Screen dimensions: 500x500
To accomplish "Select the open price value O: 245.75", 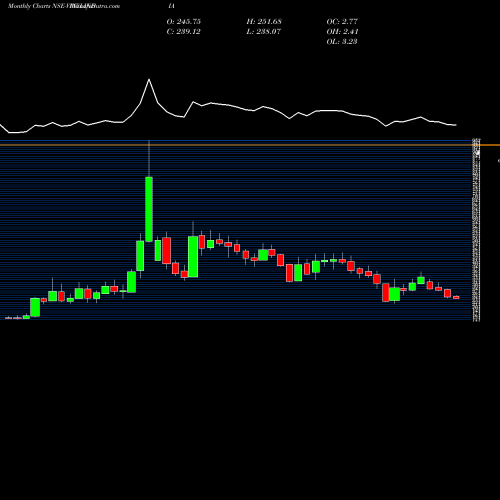I will pos(184,22).
